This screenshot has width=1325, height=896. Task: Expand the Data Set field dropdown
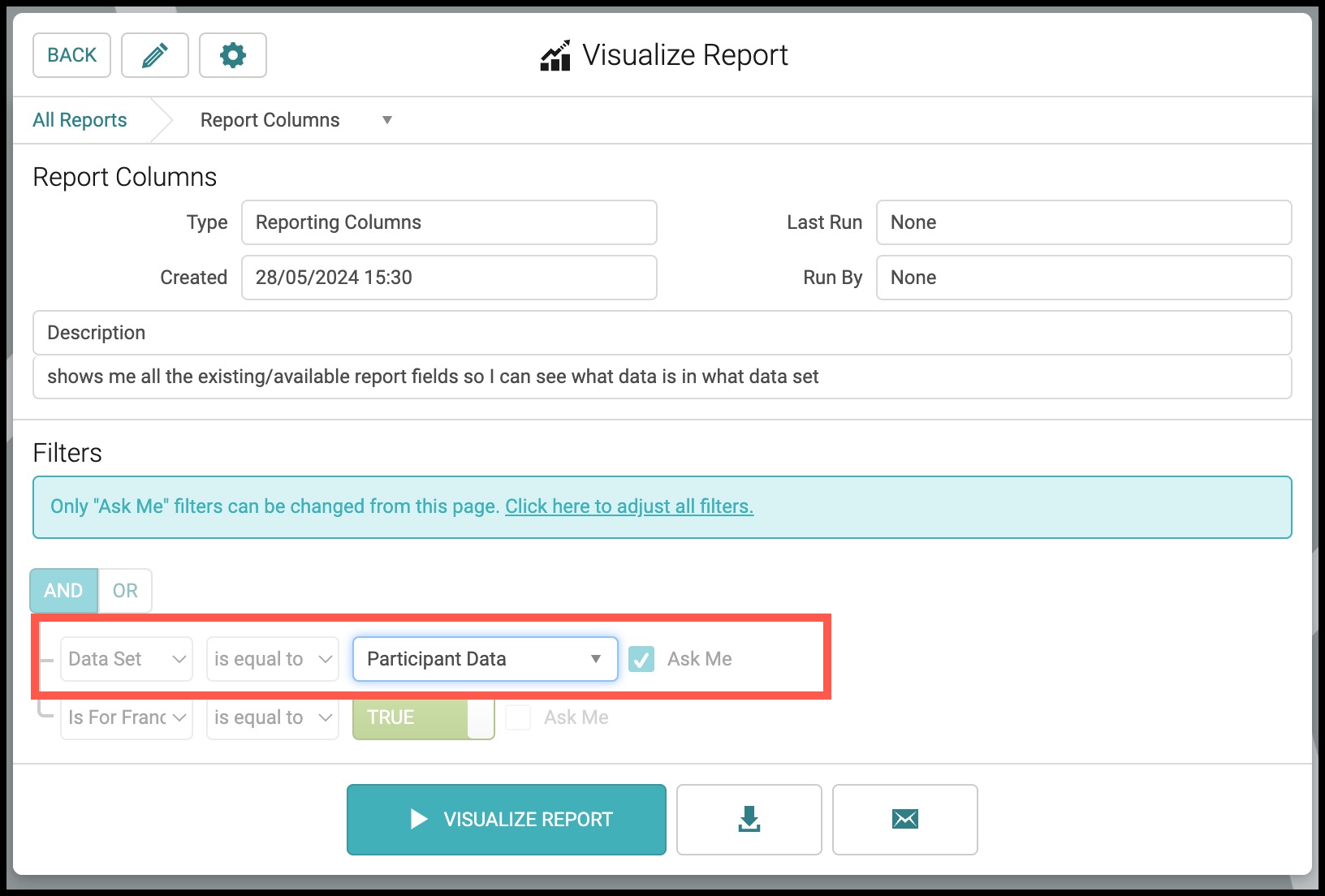[127, 659]
